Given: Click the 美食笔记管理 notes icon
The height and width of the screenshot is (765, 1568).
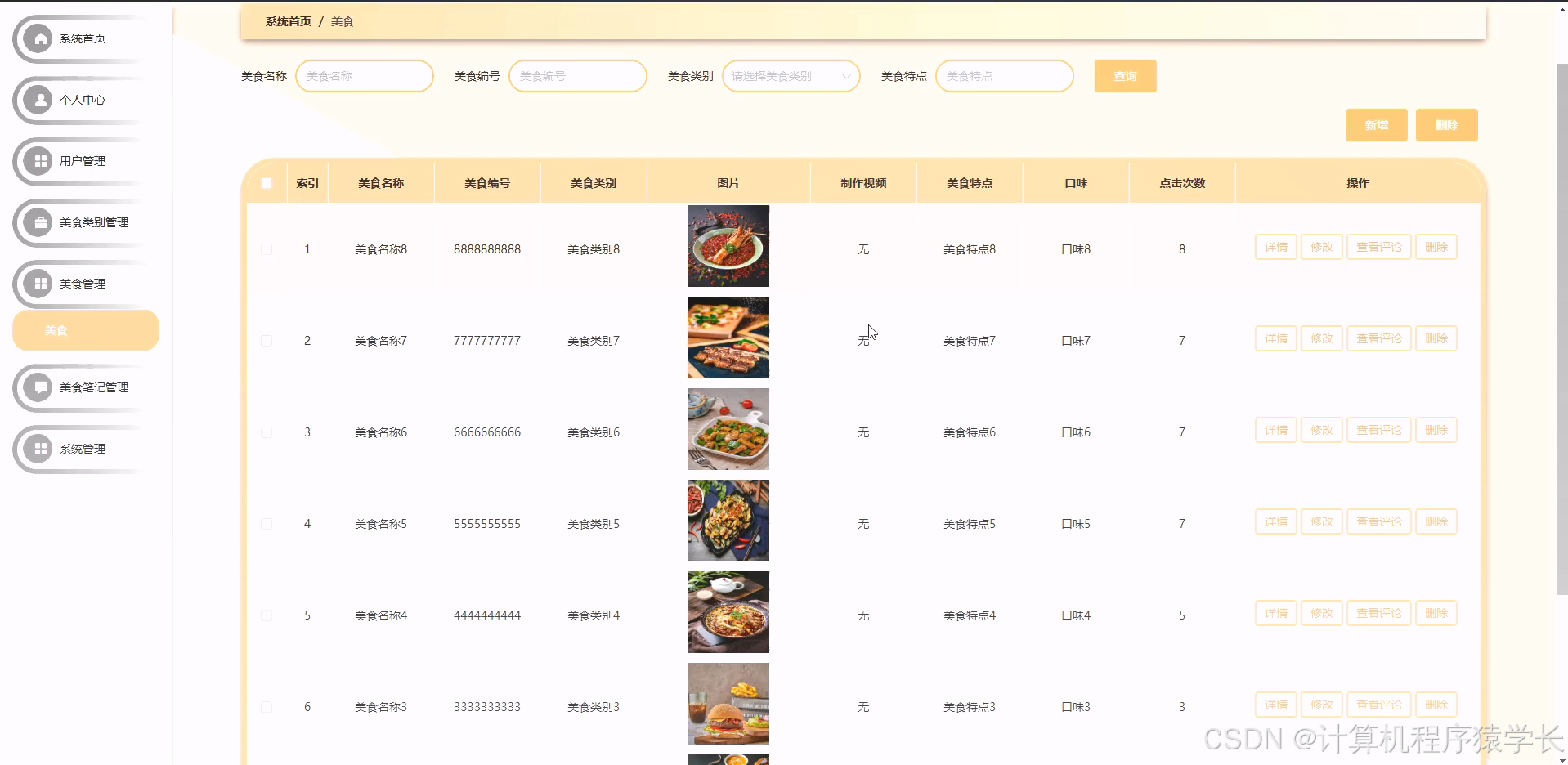Looking at the screenshot, I should pyautogui.click(x=38, y=387).
